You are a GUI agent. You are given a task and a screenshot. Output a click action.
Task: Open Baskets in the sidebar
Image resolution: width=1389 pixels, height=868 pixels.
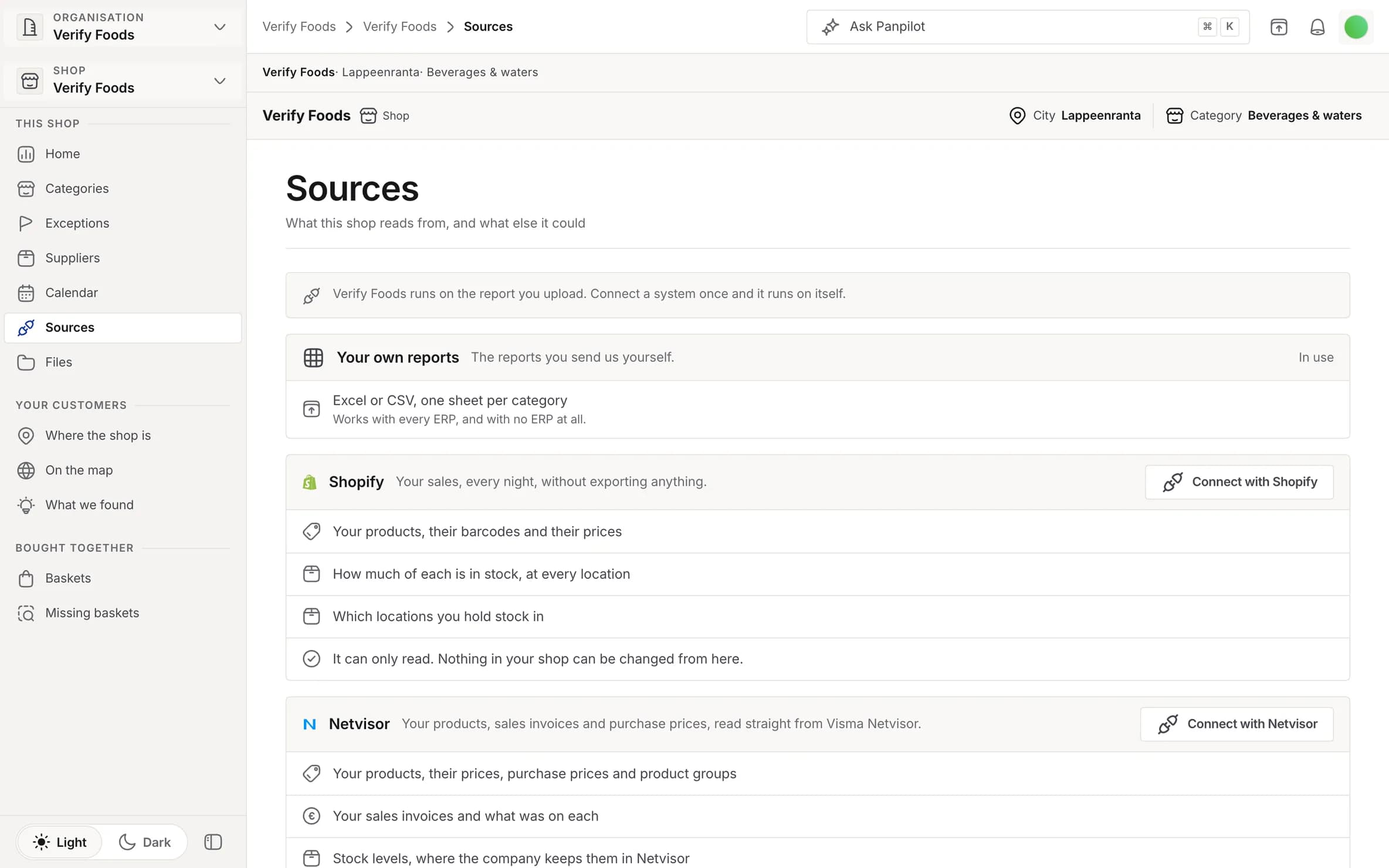(x=123, y=578)
